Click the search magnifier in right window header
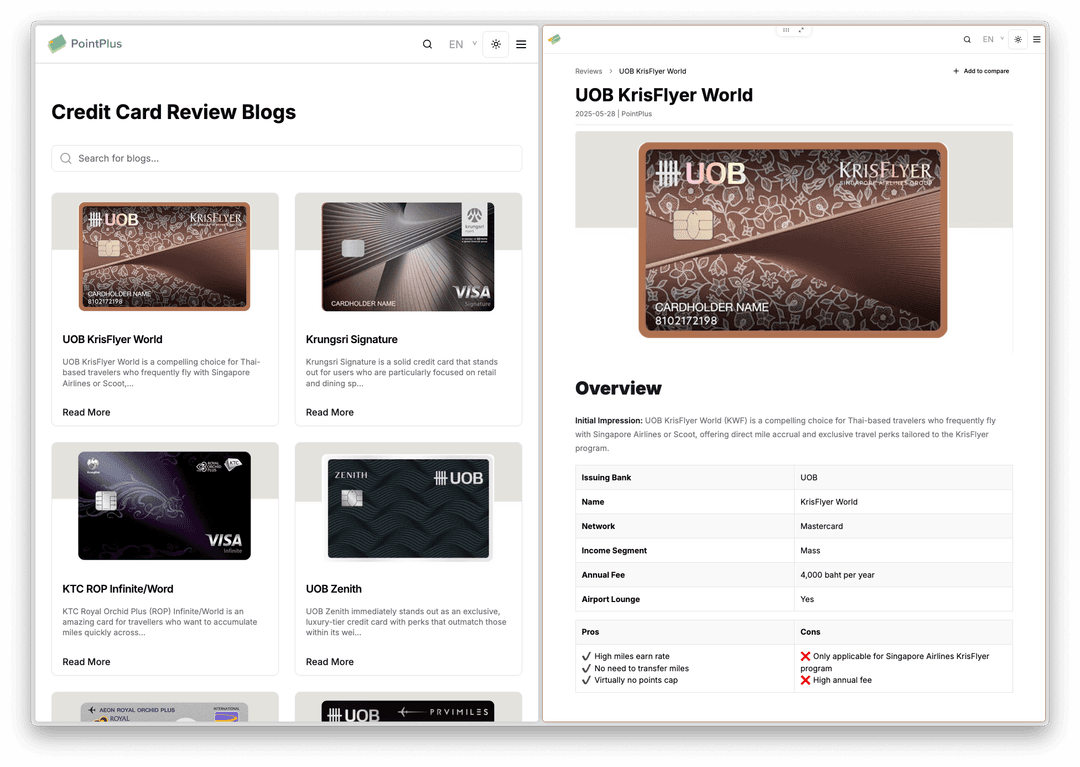The height and width of the screenshot is (767, 1080). click(x=967, y=40)
